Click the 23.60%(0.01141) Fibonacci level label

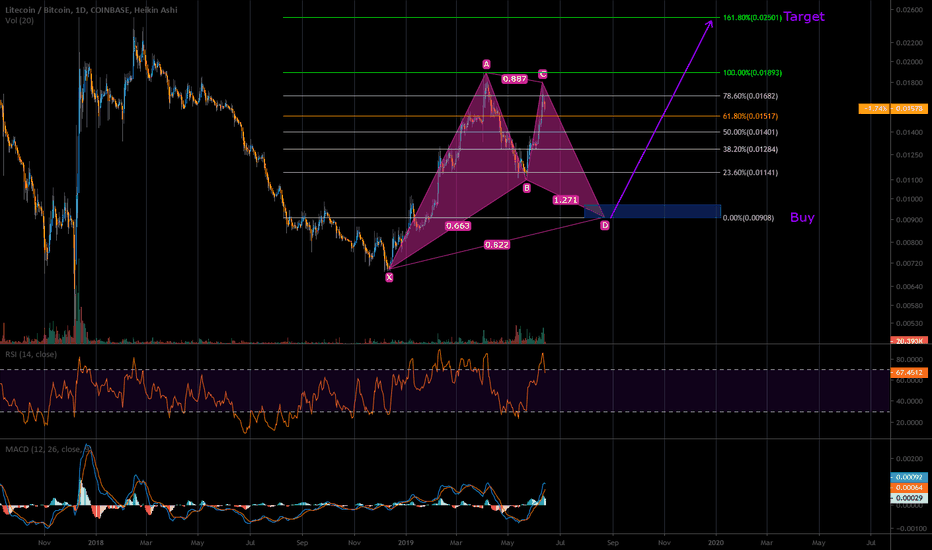(x=750, y=173)
